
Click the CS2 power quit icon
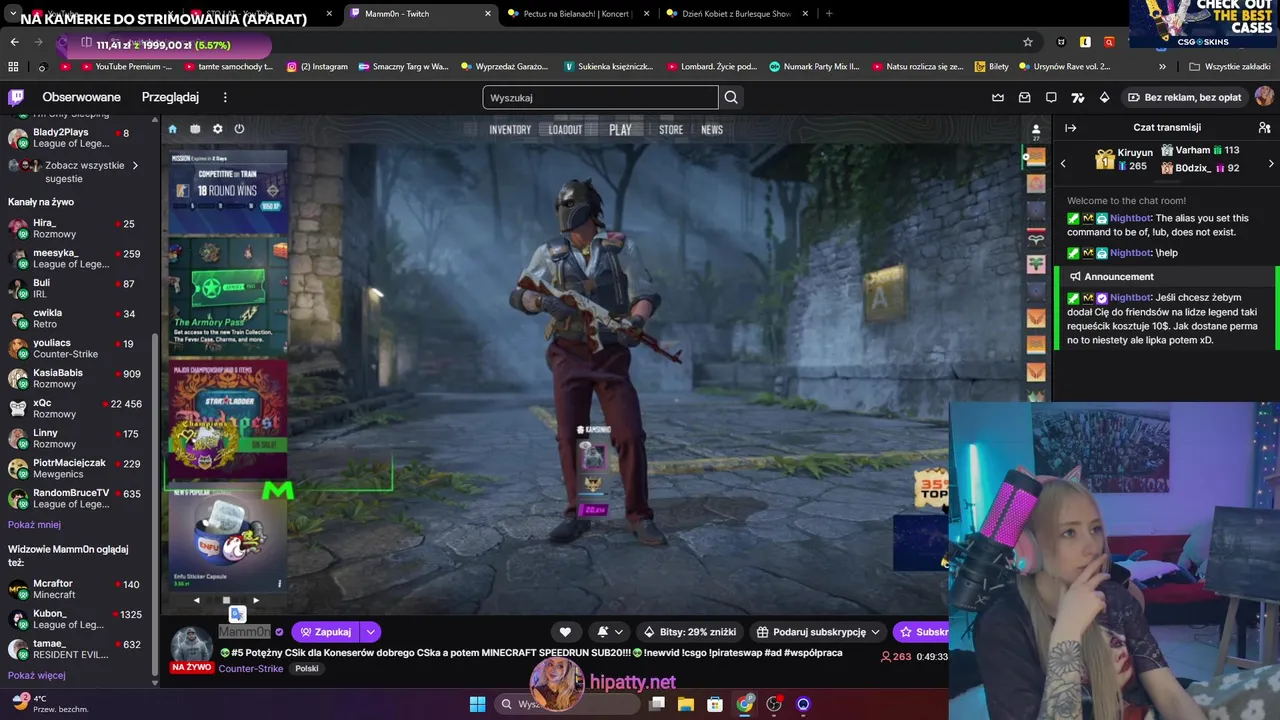(x=239, y=129)
